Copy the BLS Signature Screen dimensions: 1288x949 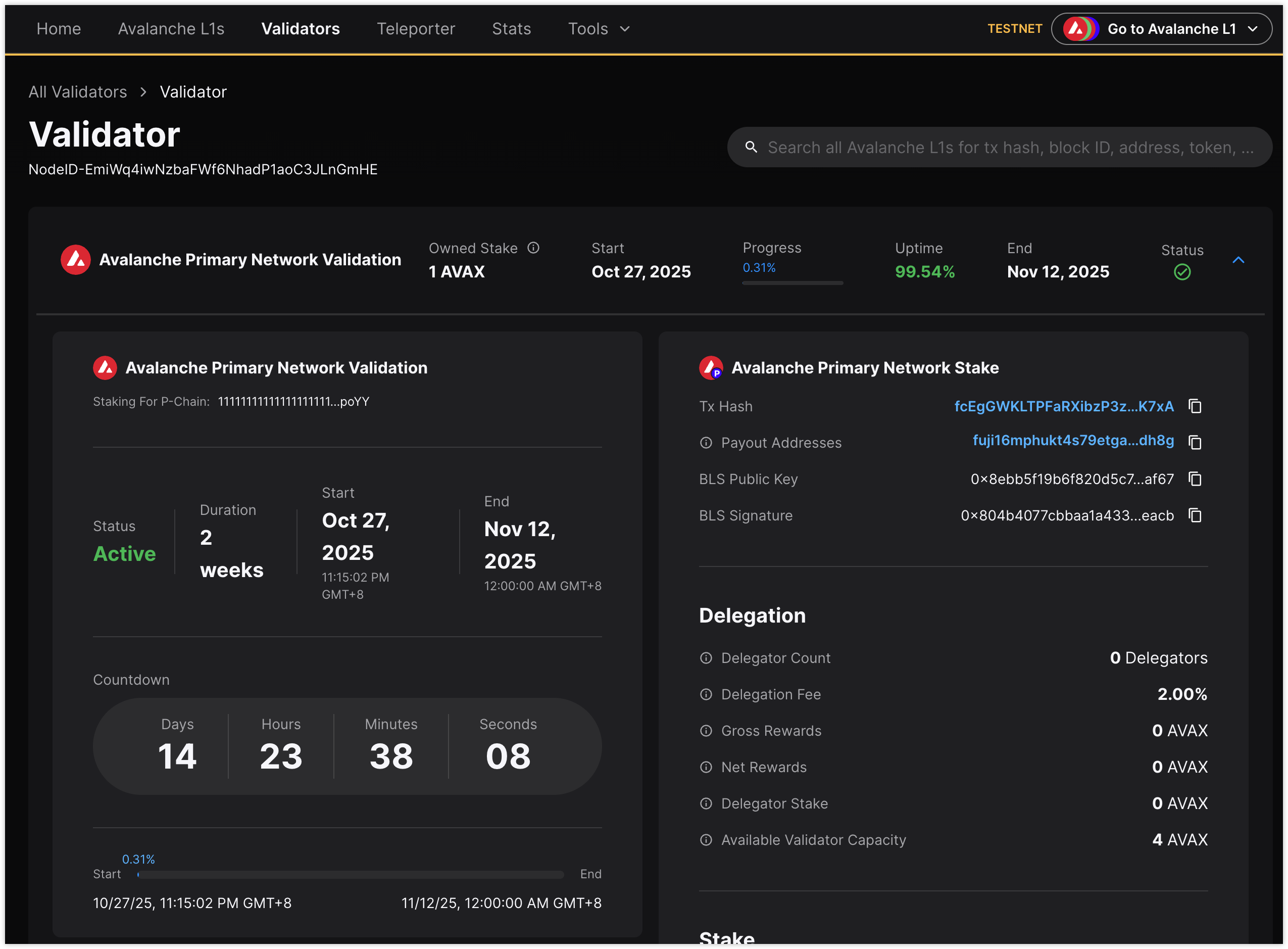point(1195,515)
